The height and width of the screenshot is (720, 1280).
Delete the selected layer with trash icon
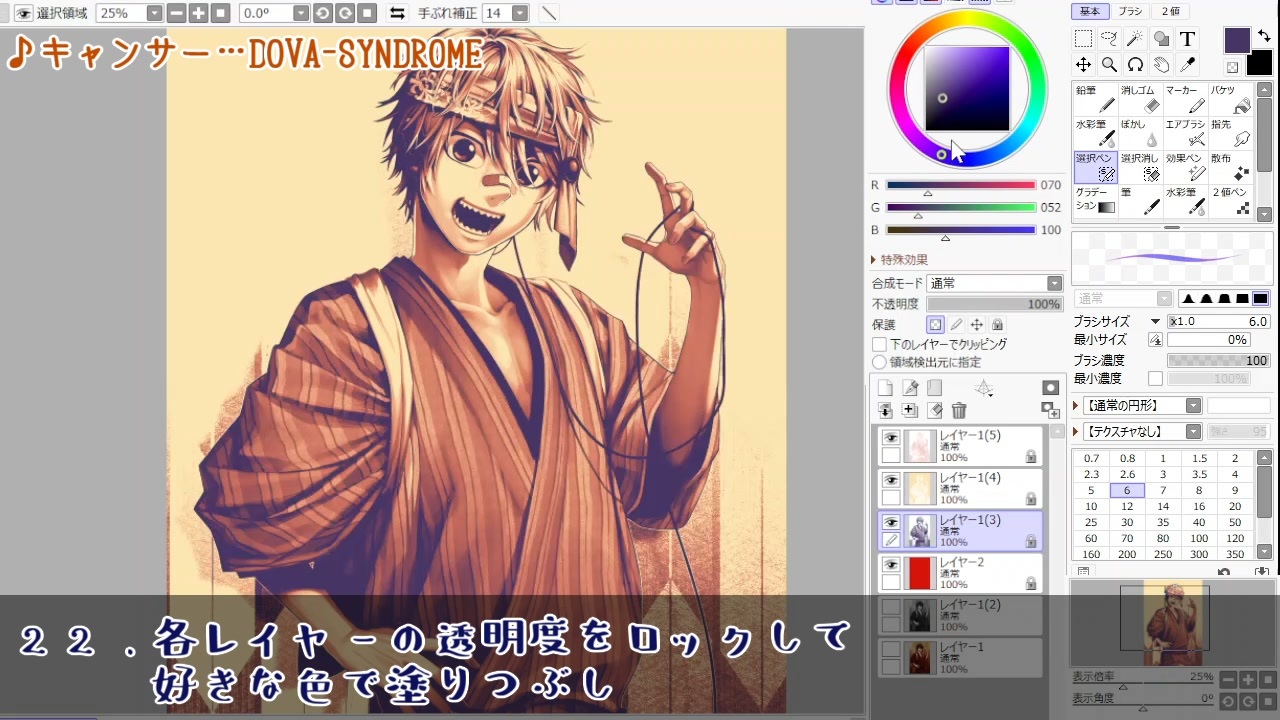(x=959, y=410)
